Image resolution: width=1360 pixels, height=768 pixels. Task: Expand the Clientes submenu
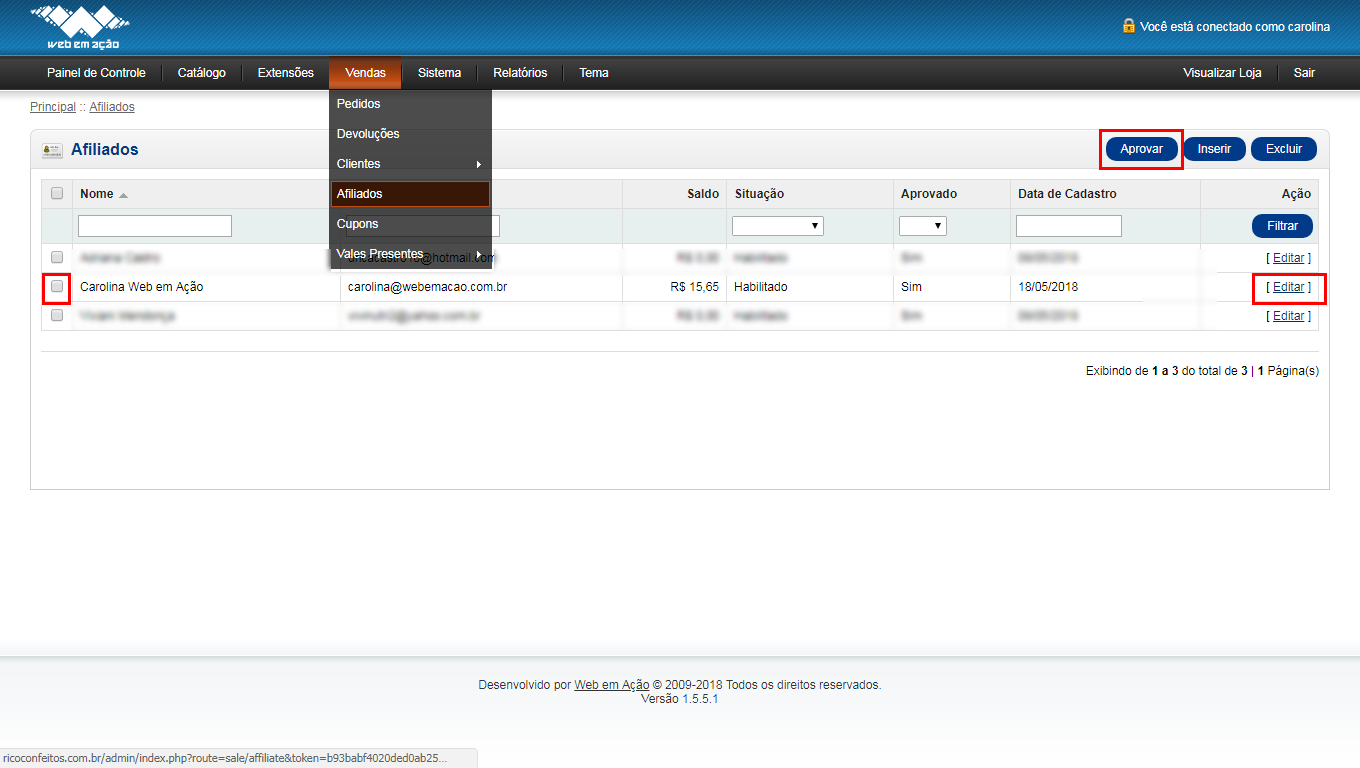click(410, 164)
